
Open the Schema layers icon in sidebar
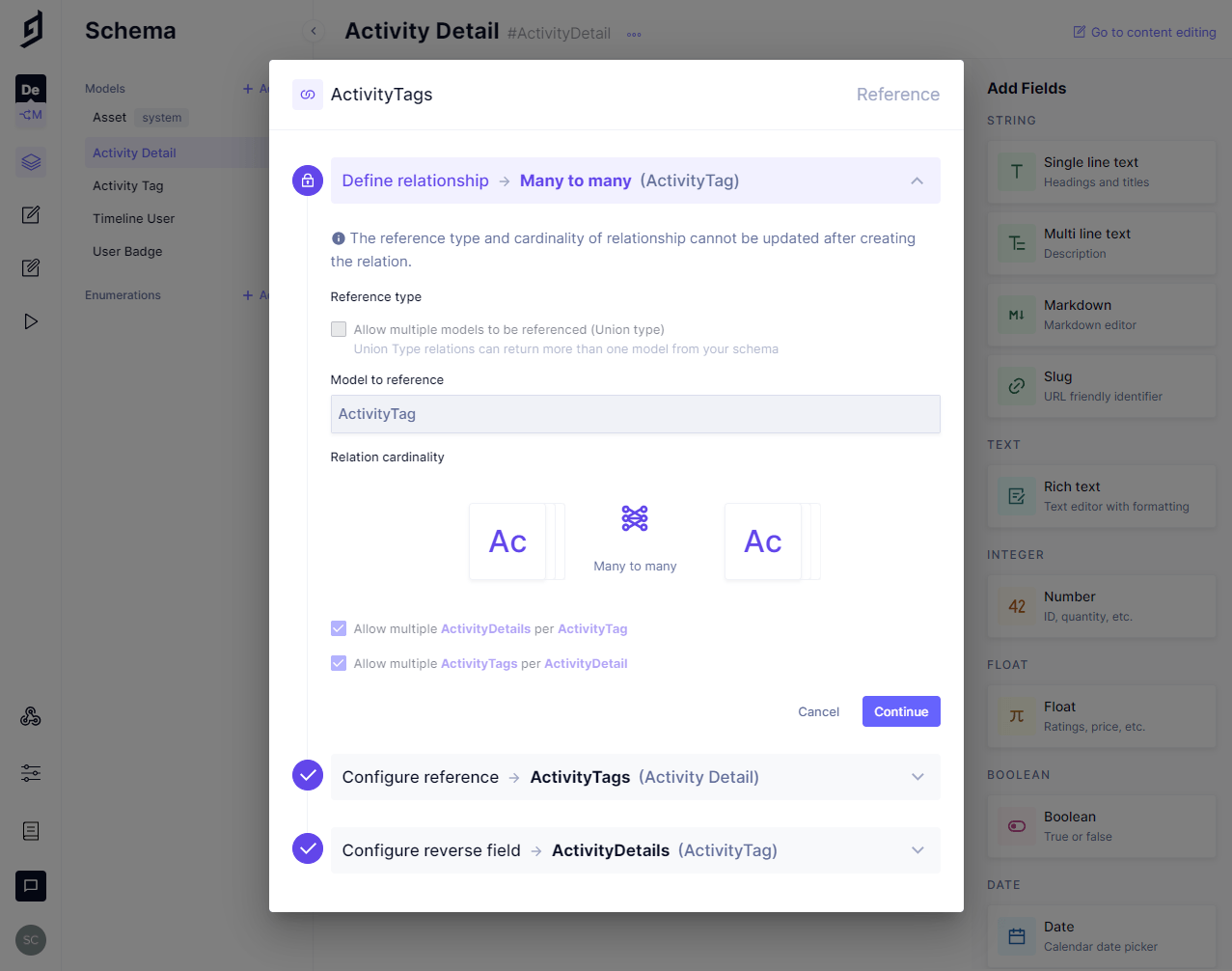(x=31, y=161)
